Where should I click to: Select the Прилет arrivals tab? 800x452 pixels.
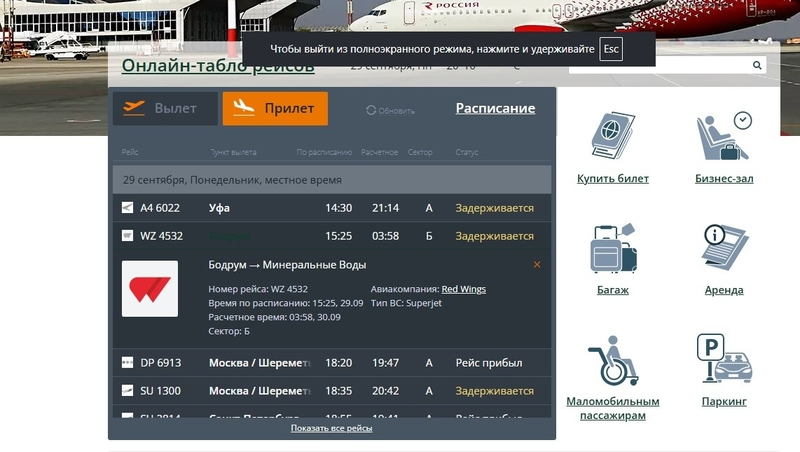(x=275, y=109)
